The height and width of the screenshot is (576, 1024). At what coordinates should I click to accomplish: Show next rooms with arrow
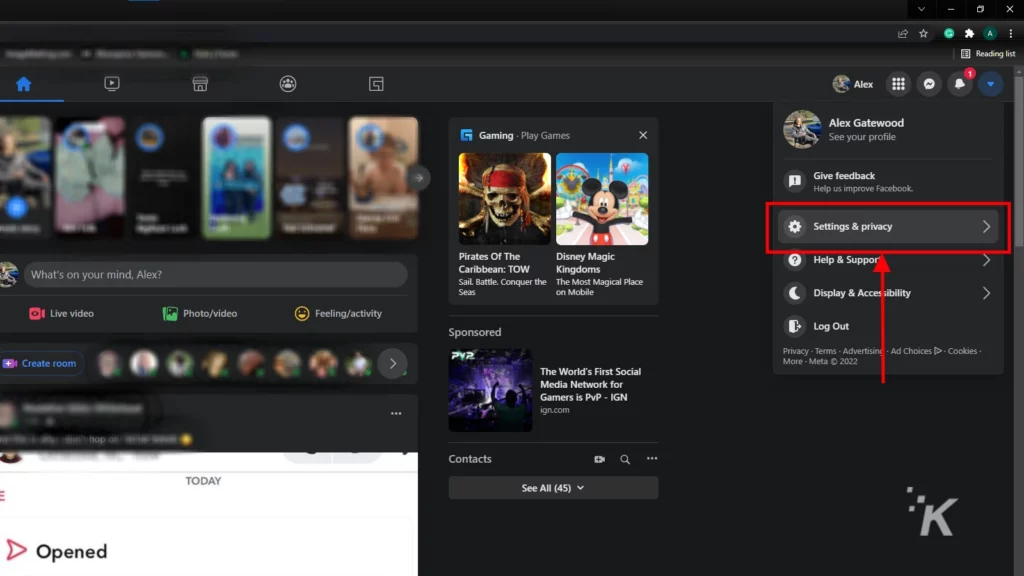click(x=392, y=363)
